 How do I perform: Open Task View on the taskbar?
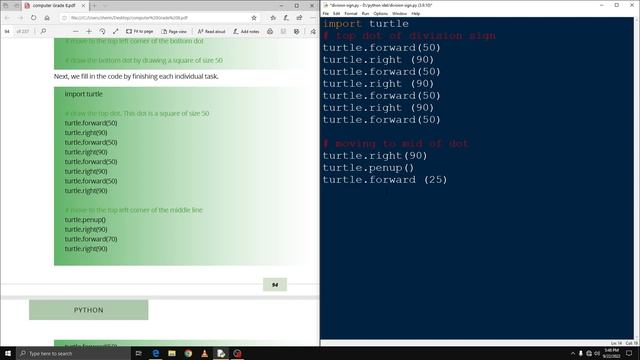tap(138, 353)
